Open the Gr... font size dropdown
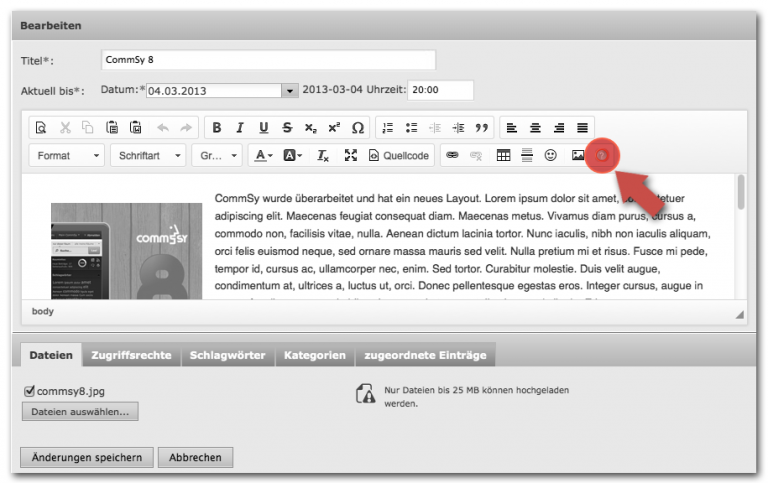This screenshot has height=483, width=768. (x=217, y=156)
